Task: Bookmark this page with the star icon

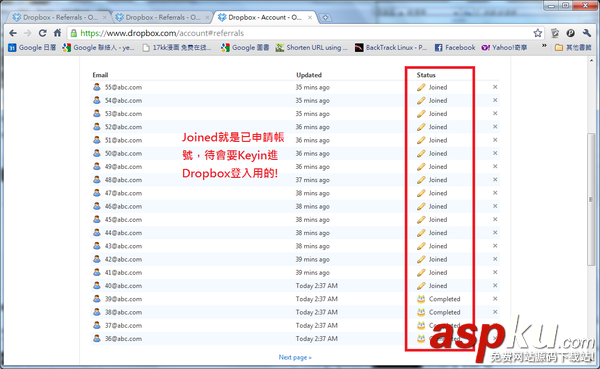Action: coord(538,33)
